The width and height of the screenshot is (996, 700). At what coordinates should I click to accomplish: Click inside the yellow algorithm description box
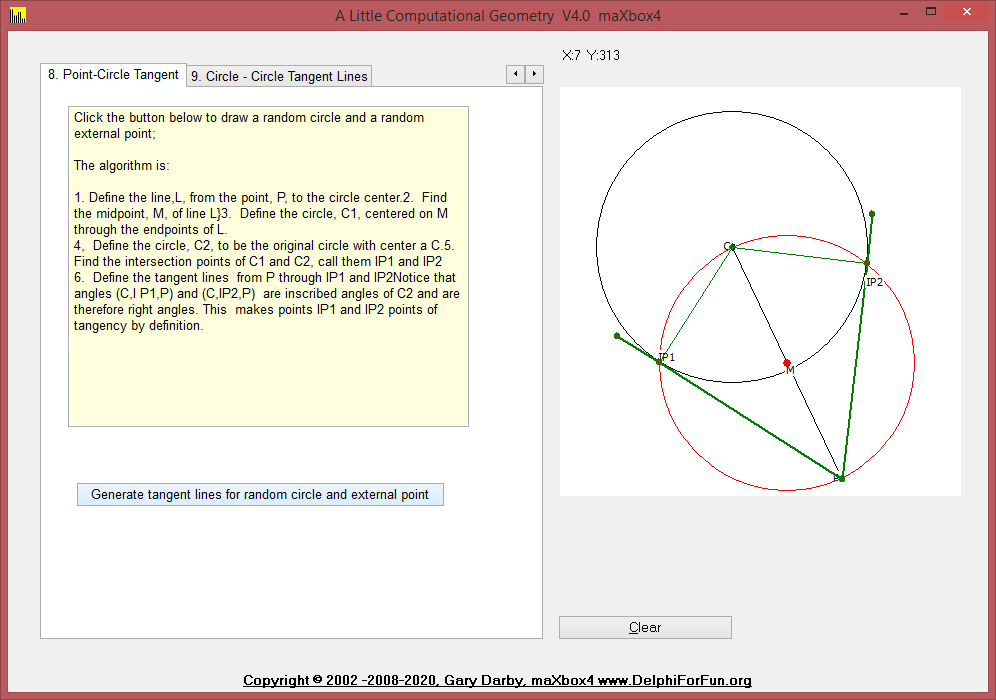pyautogui.click(x=268, y=380)
